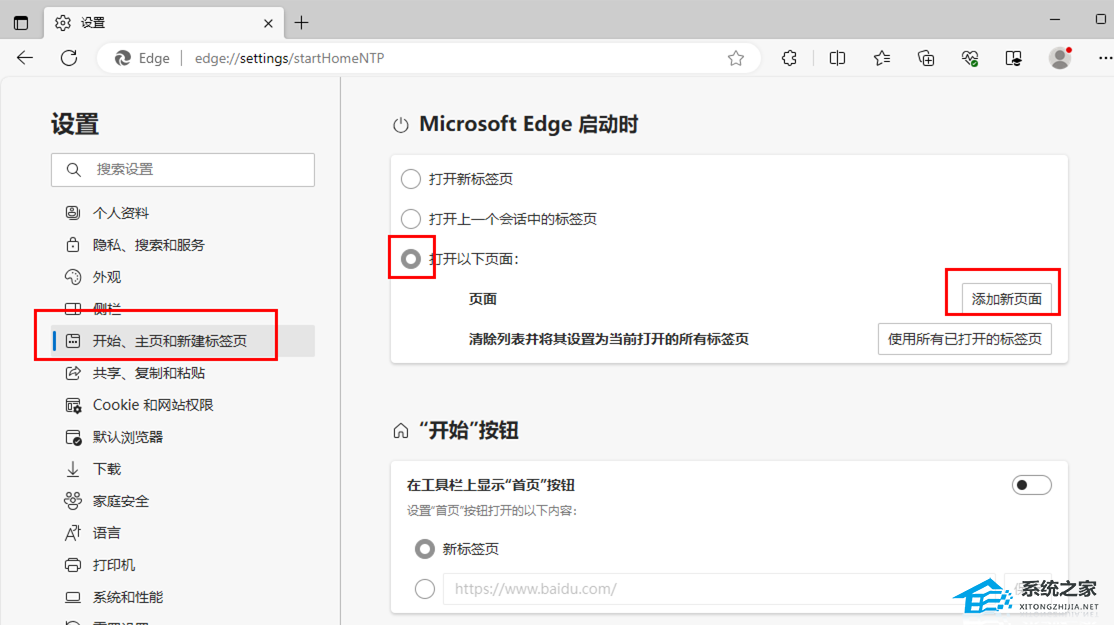Open "隐私、搜索和服务" settings section
Screen dimensions: 1114x625
[148, 245]
